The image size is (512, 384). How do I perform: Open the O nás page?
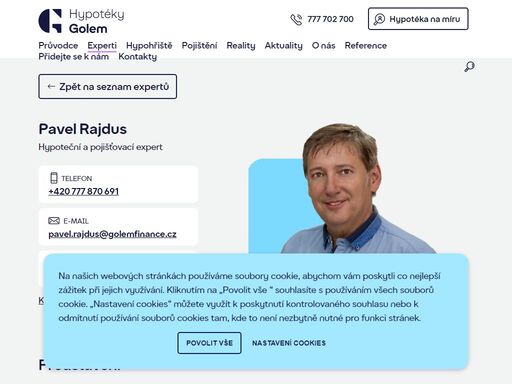tap(323, 45)
